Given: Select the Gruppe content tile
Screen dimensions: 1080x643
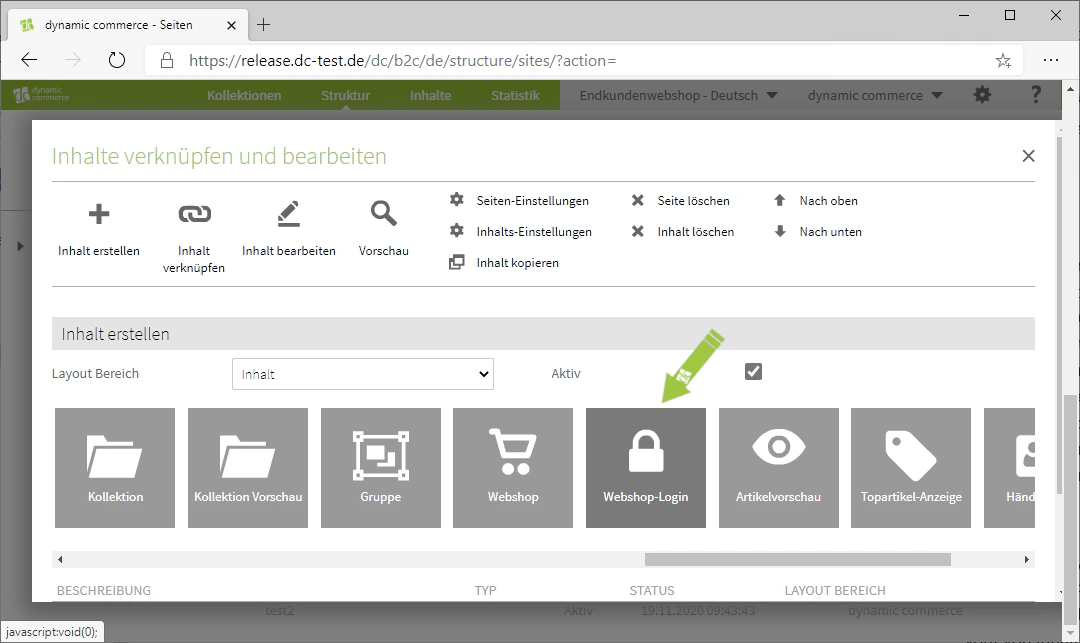Looking at the screenshot, I should (381, 468).
